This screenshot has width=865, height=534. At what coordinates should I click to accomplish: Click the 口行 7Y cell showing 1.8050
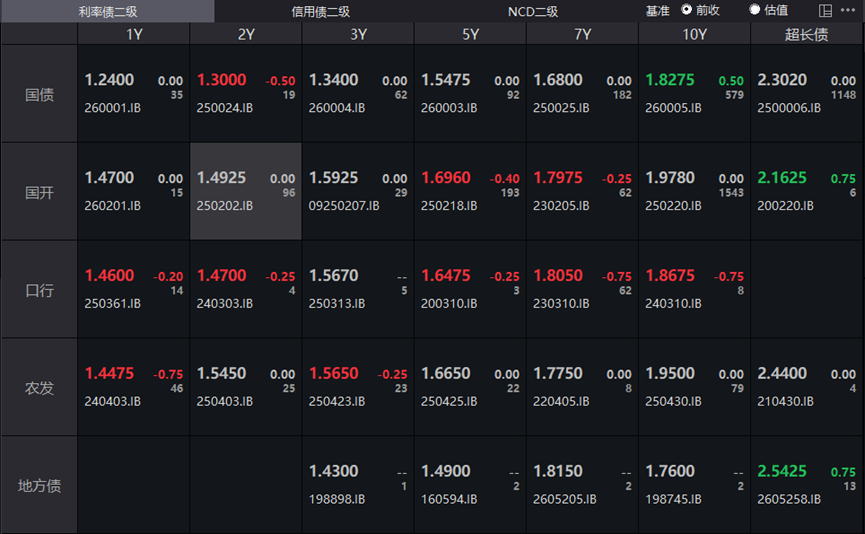point(582,289)
